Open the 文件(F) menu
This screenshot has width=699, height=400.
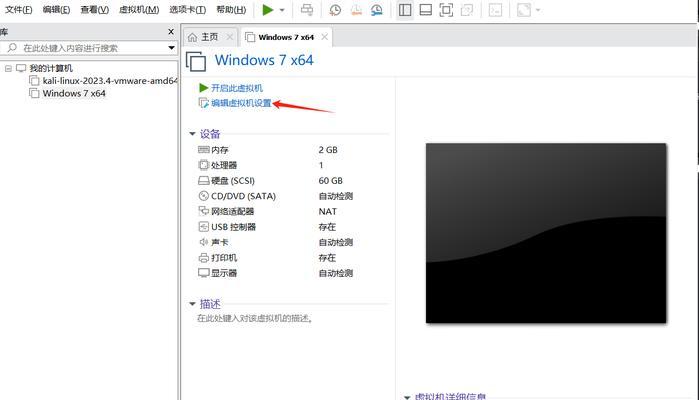point(19,10)
